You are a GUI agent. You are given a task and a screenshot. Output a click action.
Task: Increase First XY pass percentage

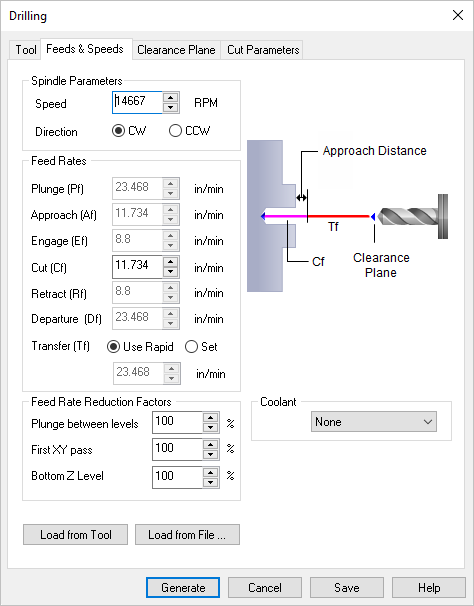pos(210,444)
